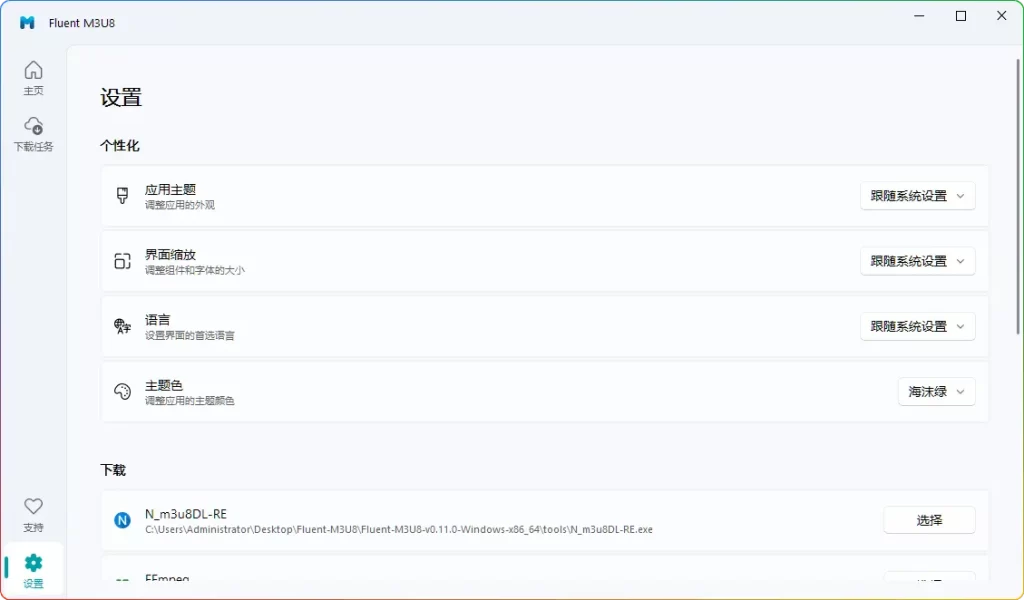Select the 设置 gear in sidebar

[33, 571]
